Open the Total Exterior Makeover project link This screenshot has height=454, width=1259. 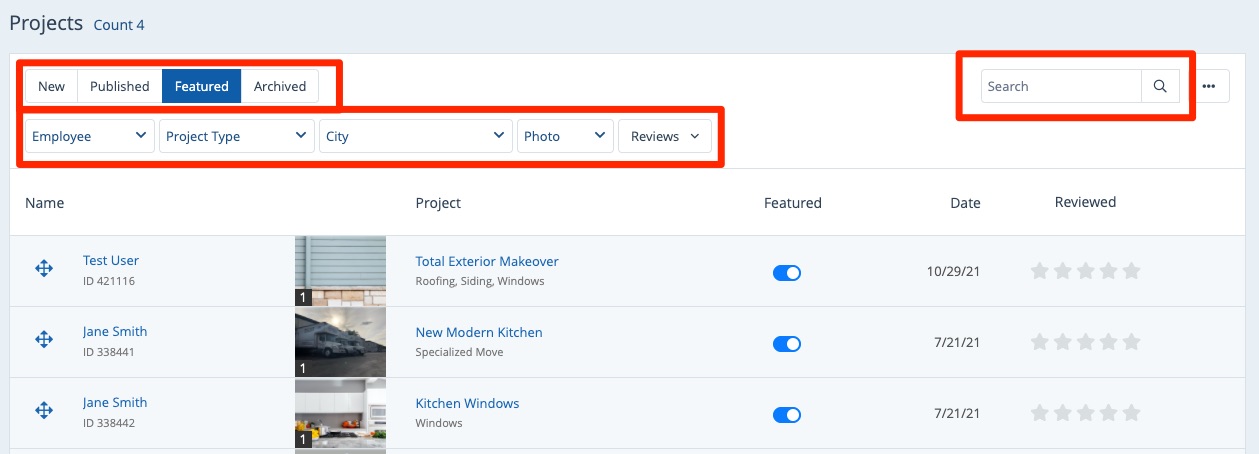coord(487,261)
